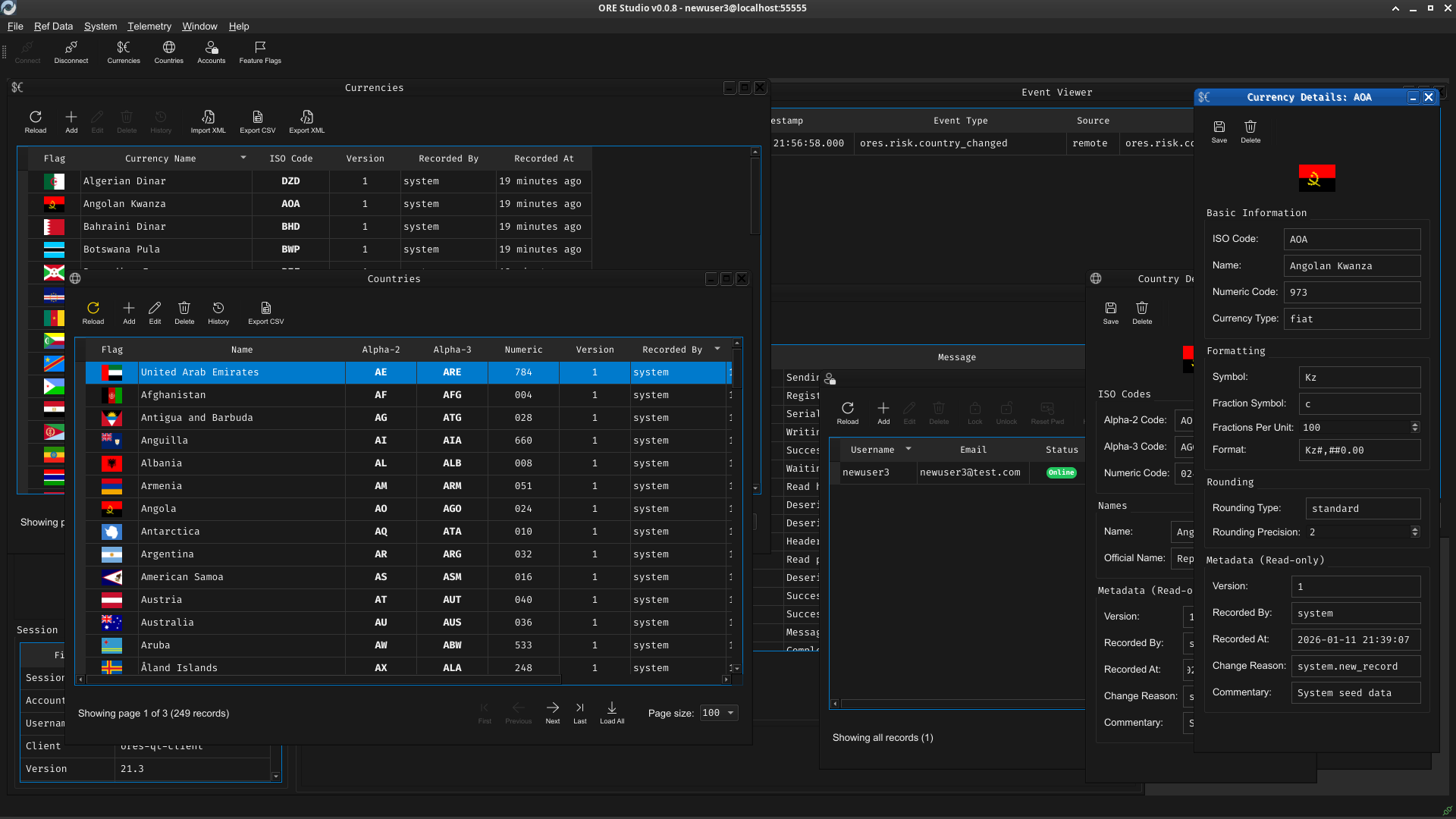Open History in the Currencies toolbar

point(160,121)
